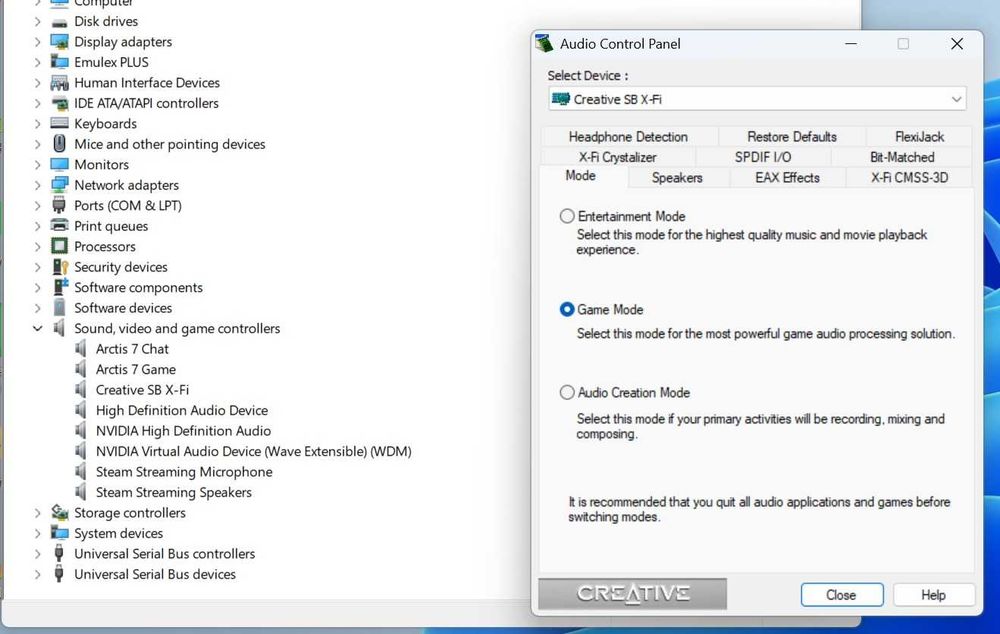This screenshot has width=1000, height=634.
Task: Click the sound card icon in Select Device box
Action: tap(561, 100)
